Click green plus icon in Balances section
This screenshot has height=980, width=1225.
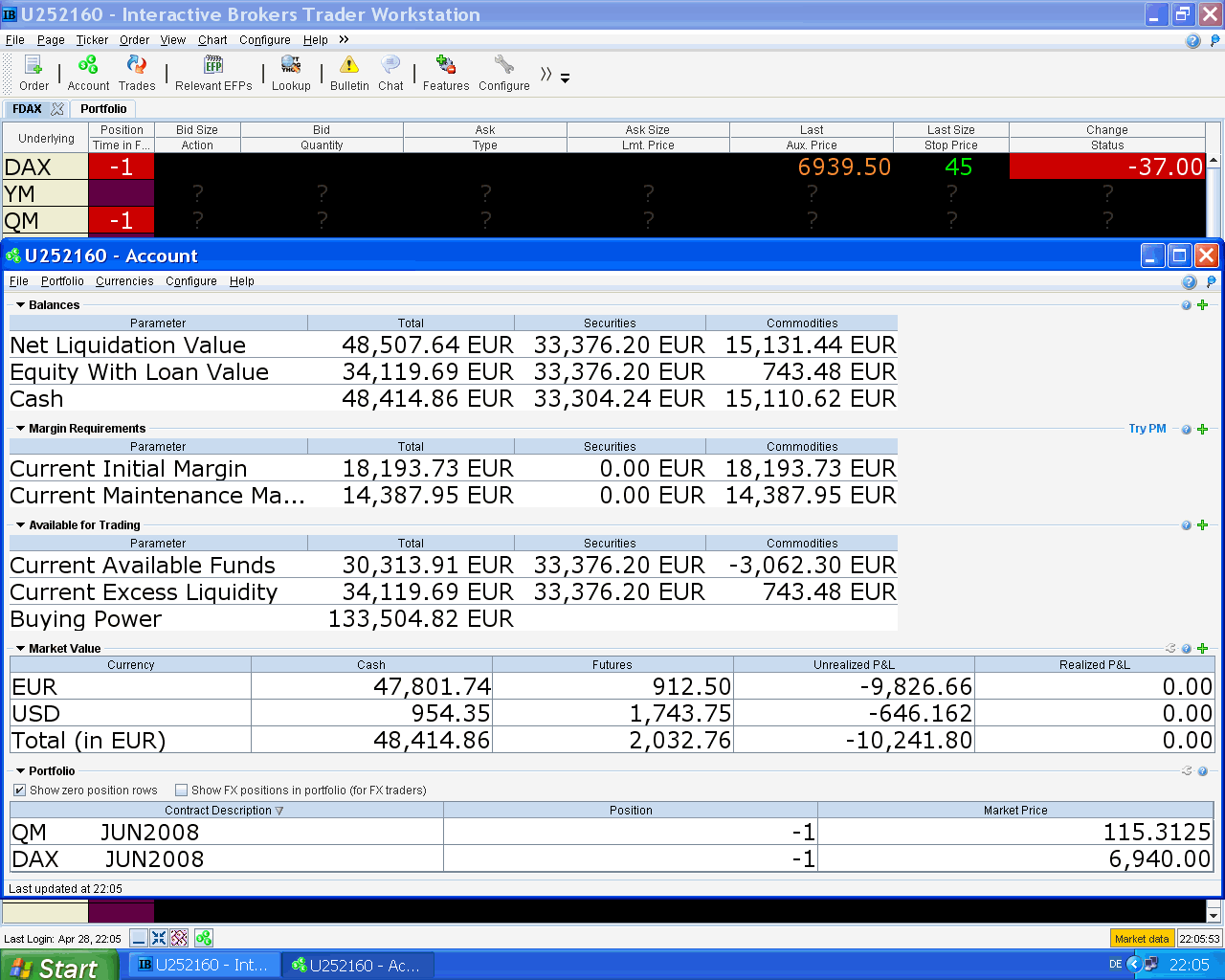pyautogui.click(x=1203, y=305)
